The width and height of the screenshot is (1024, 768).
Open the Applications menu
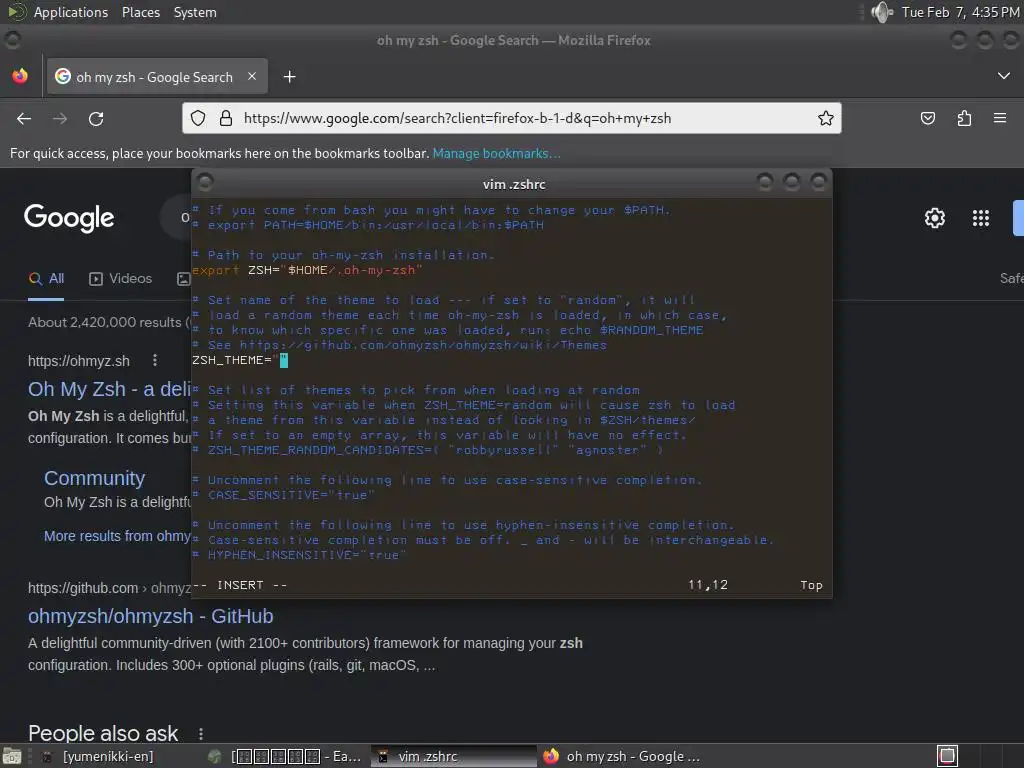pyautogui.click(x=71, y=12)
